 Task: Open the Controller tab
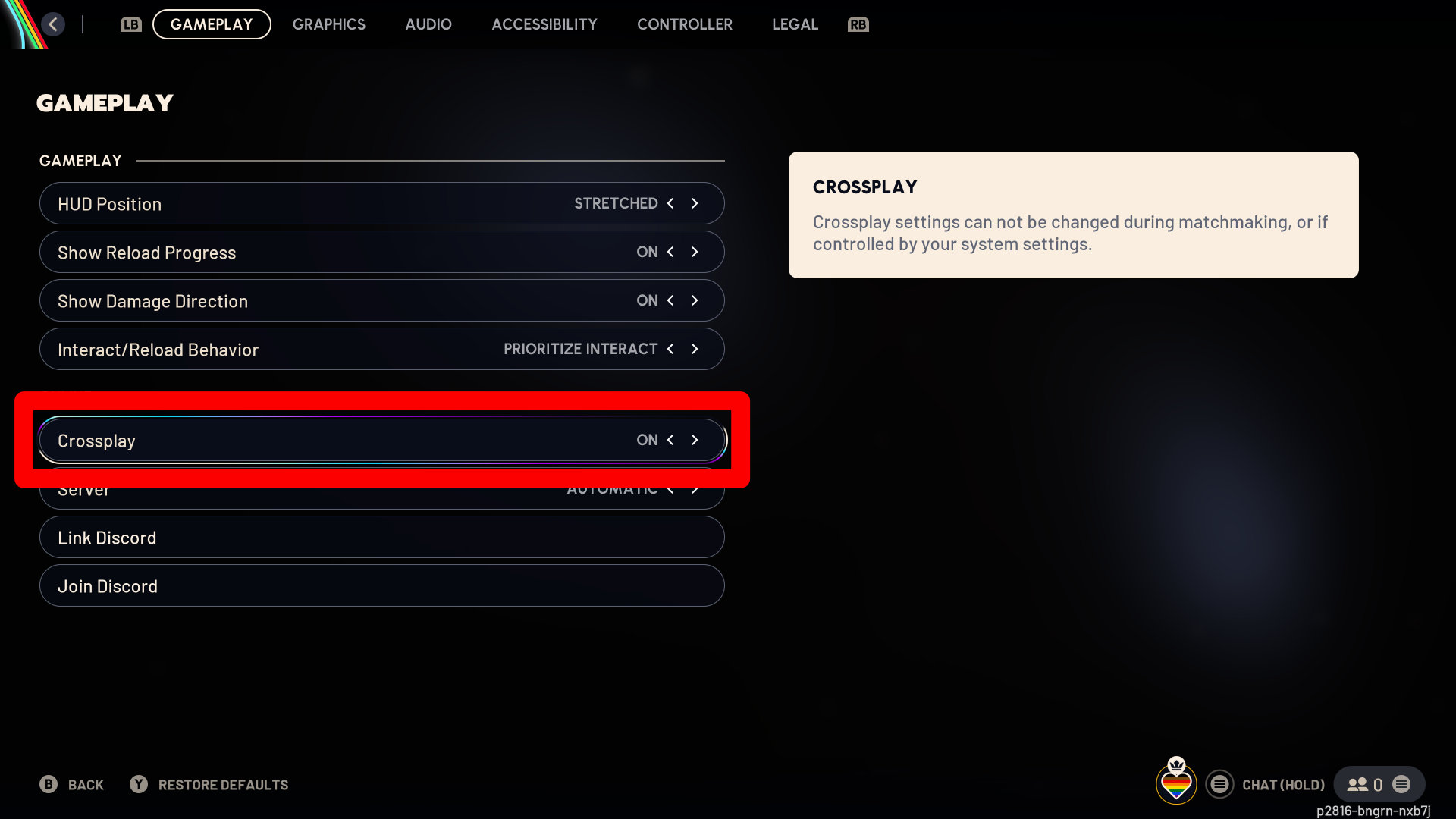(685, 24)
